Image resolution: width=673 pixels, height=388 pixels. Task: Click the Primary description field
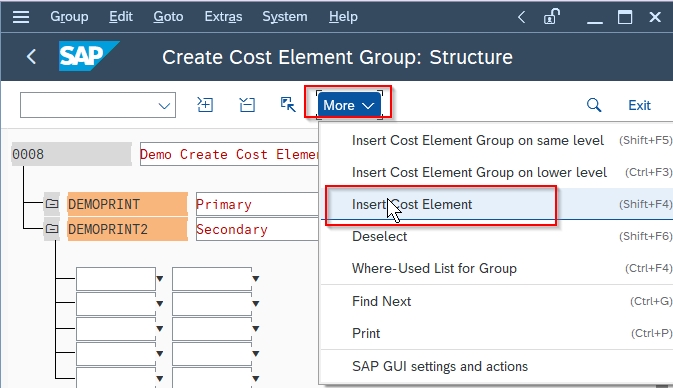257,204
